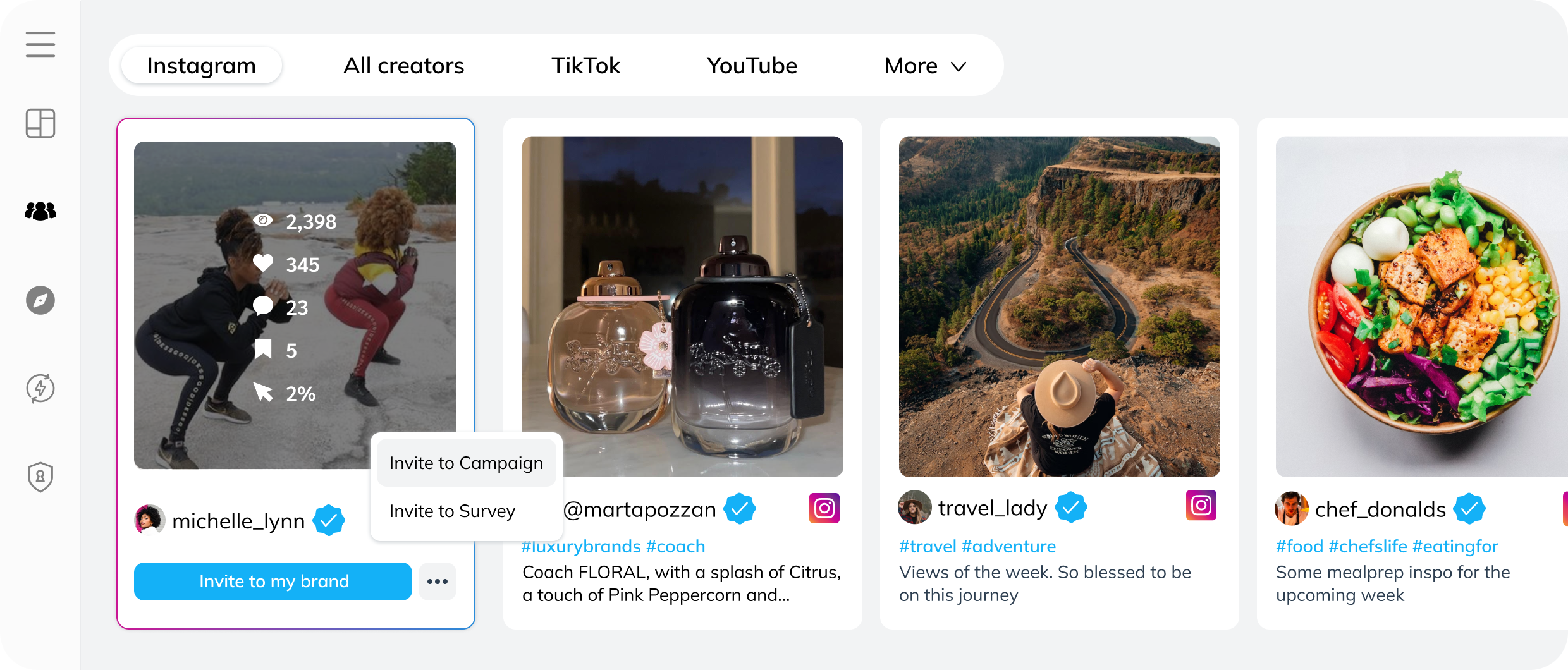Switch to the YouTube tab
The width and height of the screenshot is (1568, 670).
pos(752,66)
